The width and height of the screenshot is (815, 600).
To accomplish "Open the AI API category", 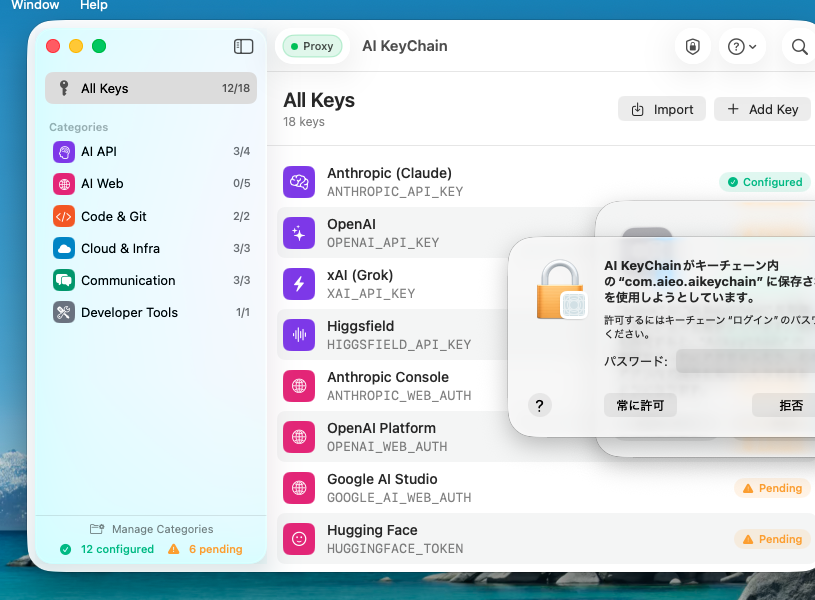I will point(150,152).
